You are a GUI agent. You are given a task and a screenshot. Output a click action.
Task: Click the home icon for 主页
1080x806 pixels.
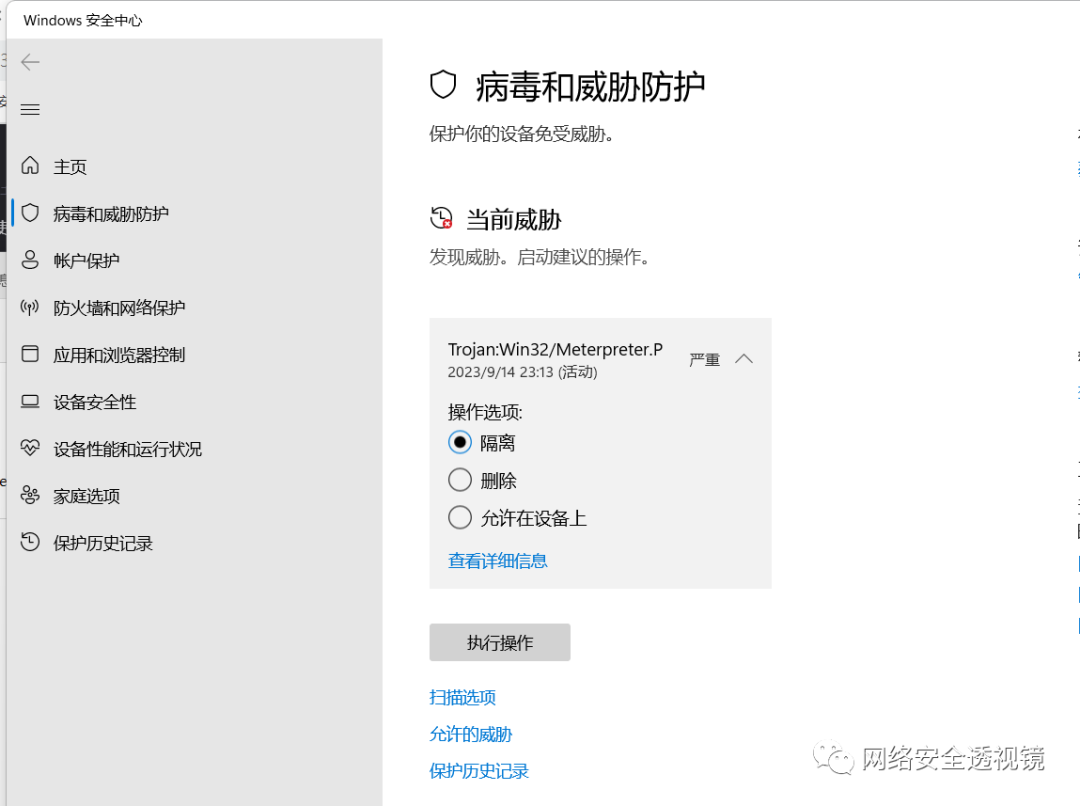click(30, 165)
